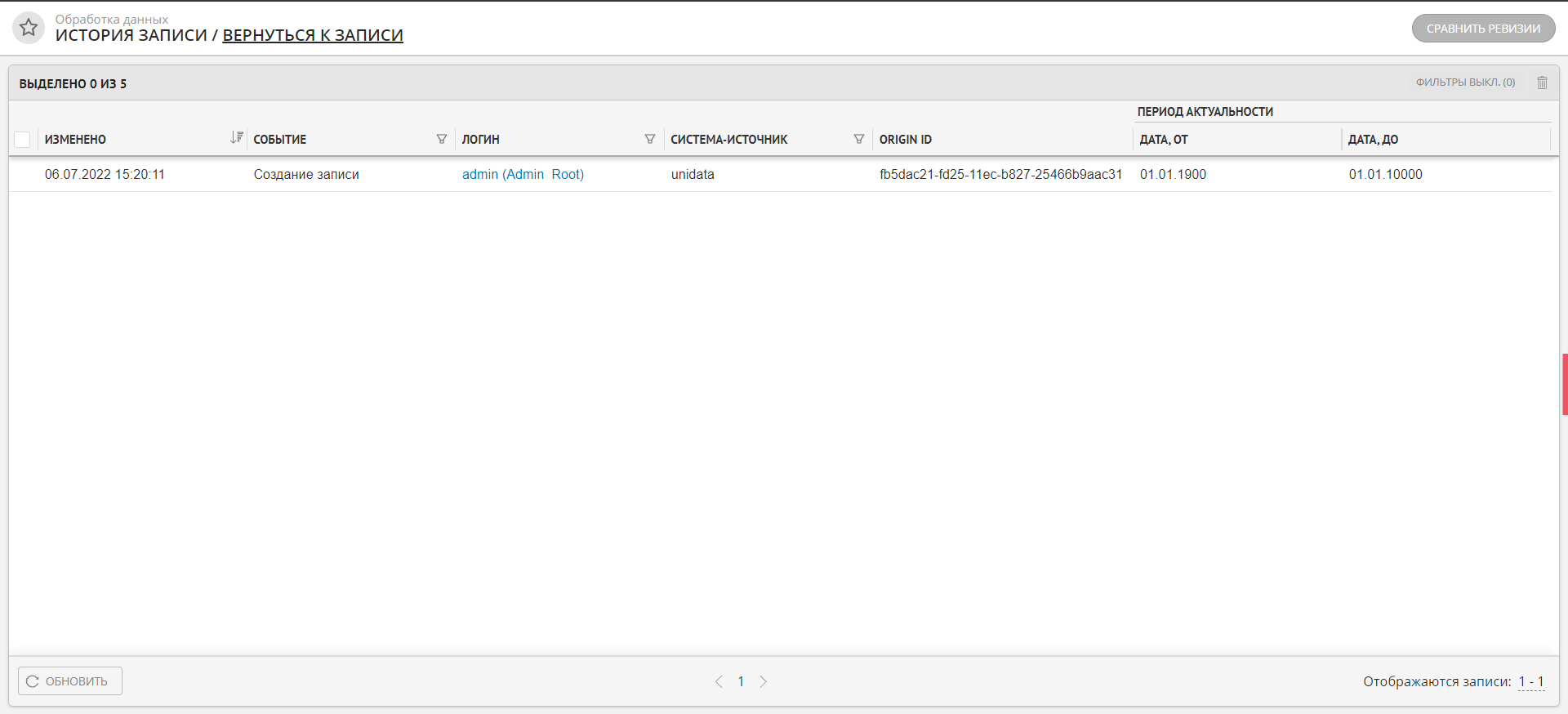
Task: Select the Создание записи cell
Action: [306, 174]
